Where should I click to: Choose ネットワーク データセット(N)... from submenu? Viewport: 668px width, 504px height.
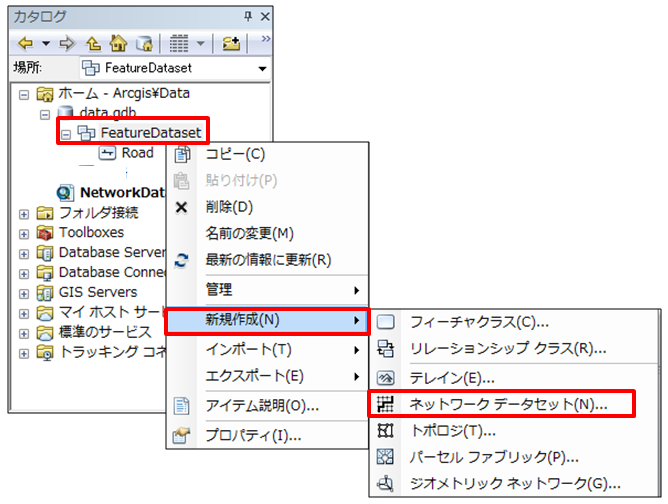pyautogui.click(x=507, y=404)
